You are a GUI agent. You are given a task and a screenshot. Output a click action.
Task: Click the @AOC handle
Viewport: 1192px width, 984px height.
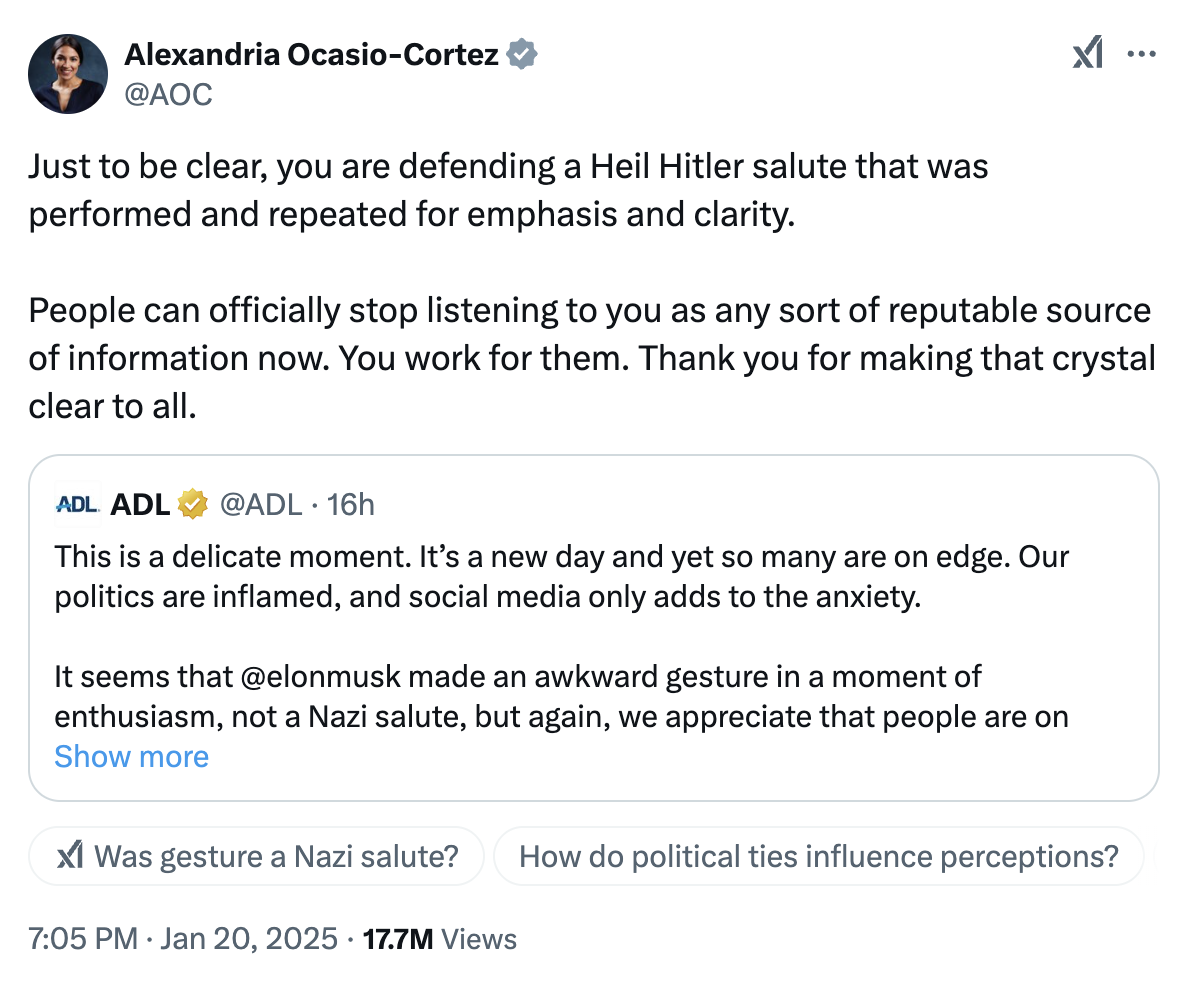pyautogui.click(x=168, y=95)
